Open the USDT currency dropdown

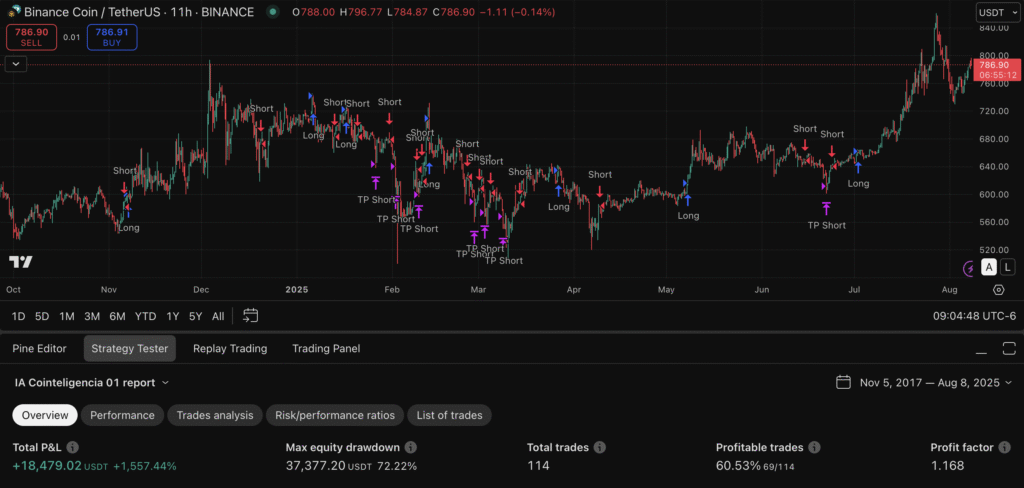(x=996, y=12)
